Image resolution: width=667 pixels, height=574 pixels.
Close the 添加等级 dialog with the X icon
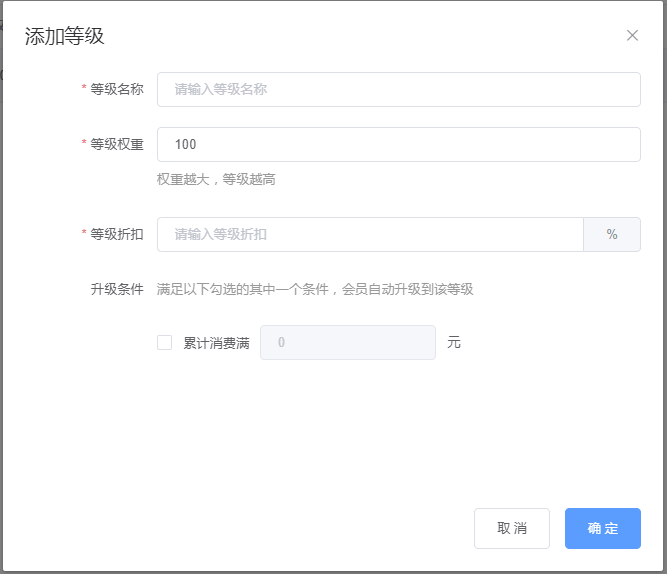[632, 35]
